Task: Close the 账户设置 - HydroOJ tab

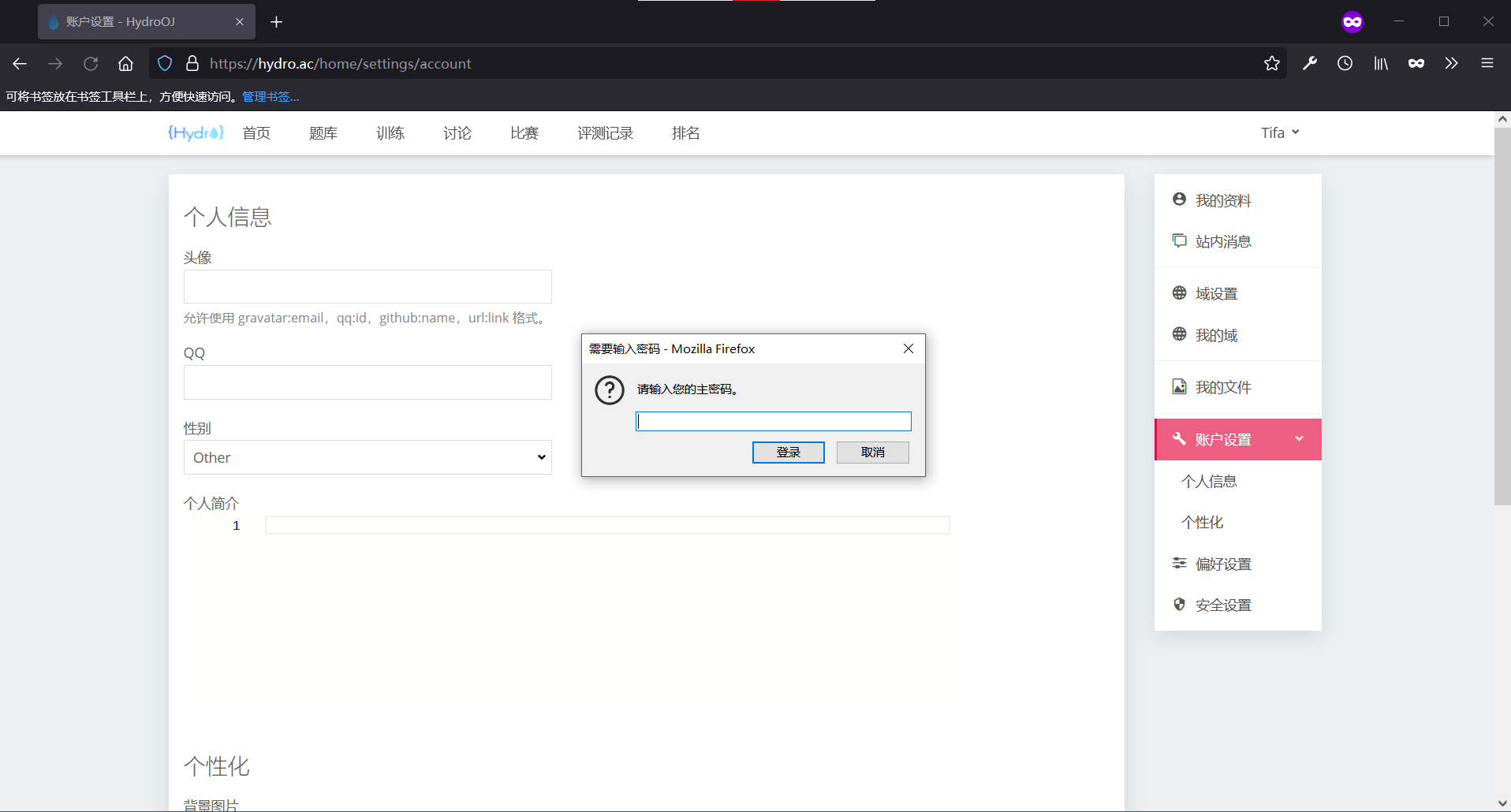Action: (240, 22)
